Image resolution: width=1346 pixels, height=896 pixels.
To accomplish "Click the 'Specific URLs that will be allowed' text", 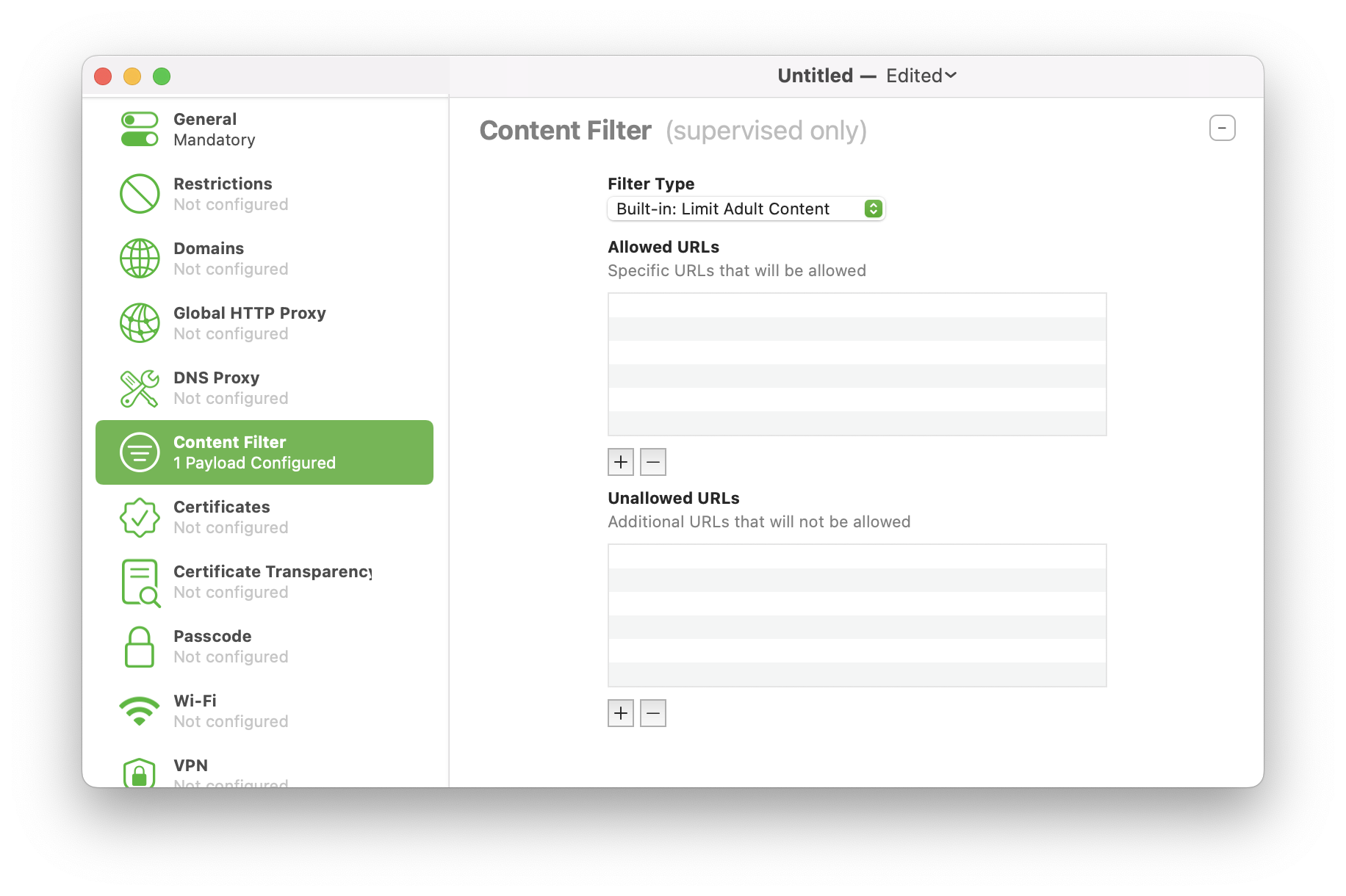I will coord(737,270).
